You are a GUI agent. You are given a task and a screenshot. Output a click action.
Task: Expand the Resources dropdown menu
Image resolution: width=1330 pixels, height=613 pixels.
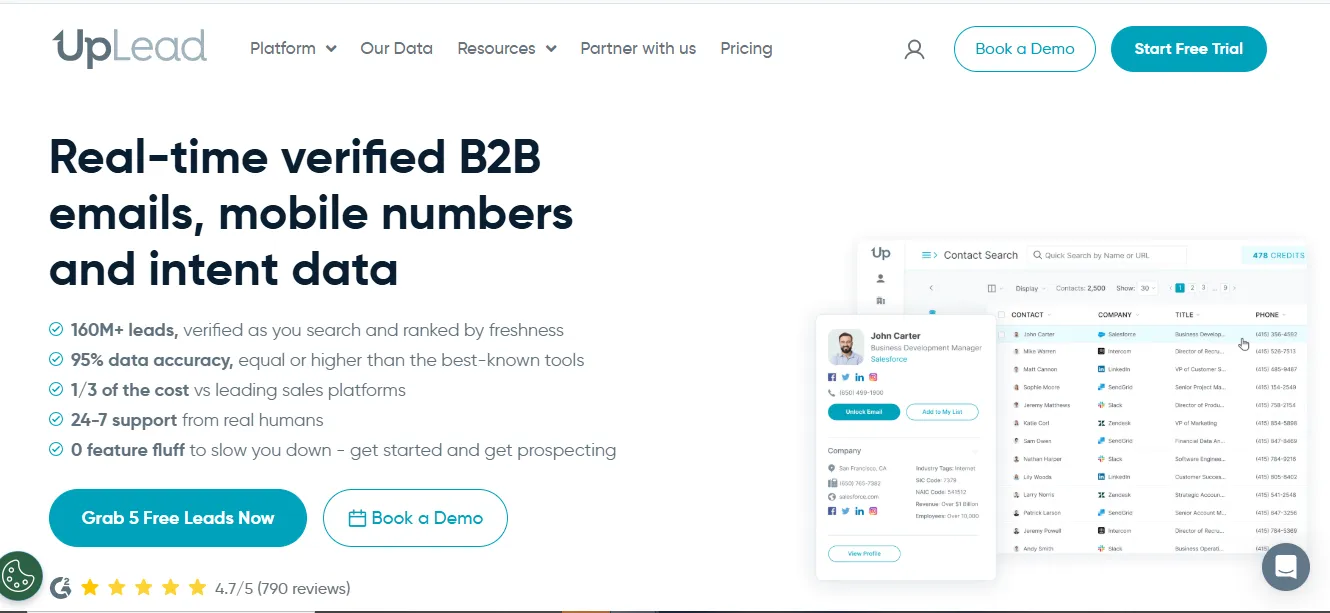(506, 48)
